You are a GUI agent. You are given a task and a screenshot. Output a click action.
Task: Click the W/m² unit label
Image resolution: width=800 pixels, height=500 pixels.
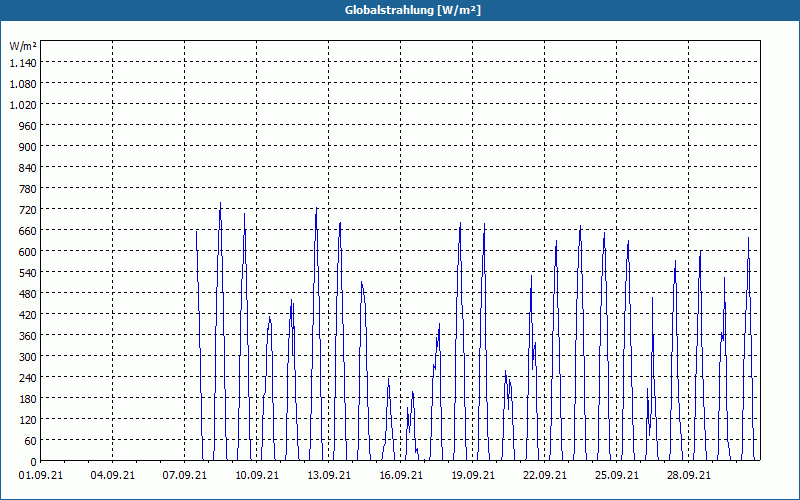[22, 46]
